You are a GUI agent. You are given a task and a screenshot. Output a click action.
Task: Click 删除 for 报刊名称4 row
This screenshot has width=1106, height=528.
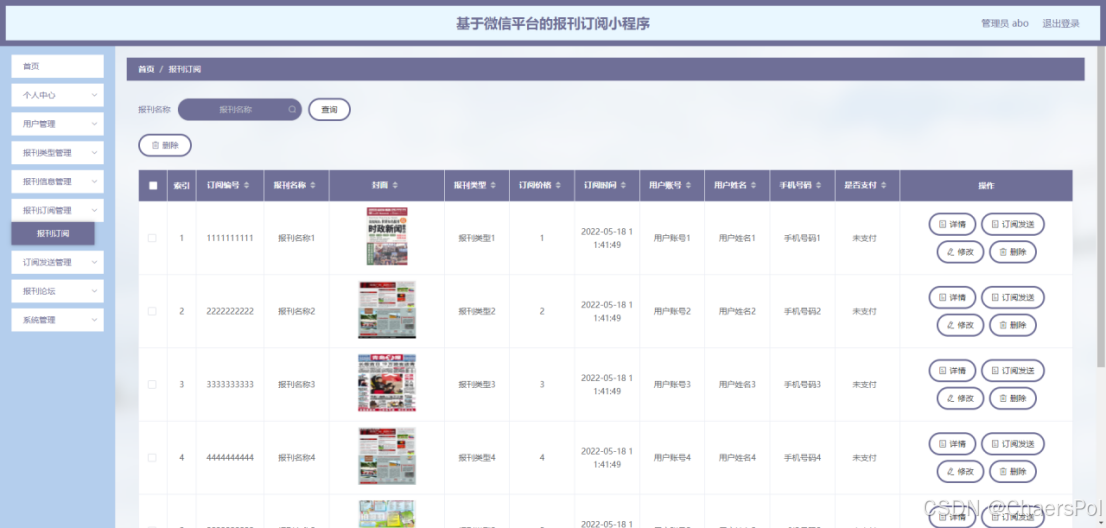click(x=1013, y=472)
